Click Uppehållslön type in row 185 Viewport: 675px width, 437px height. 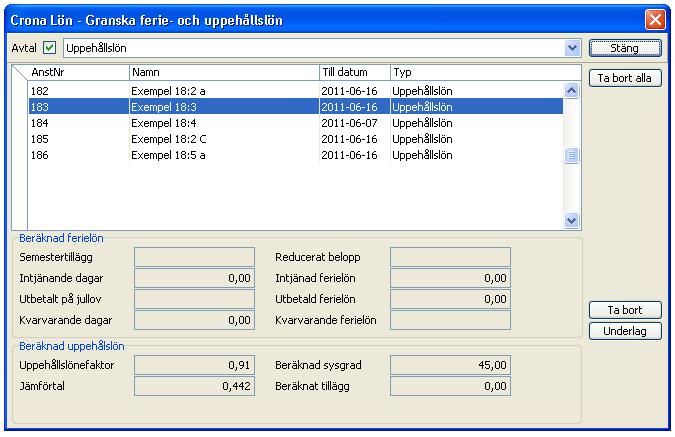click(422, 139)
